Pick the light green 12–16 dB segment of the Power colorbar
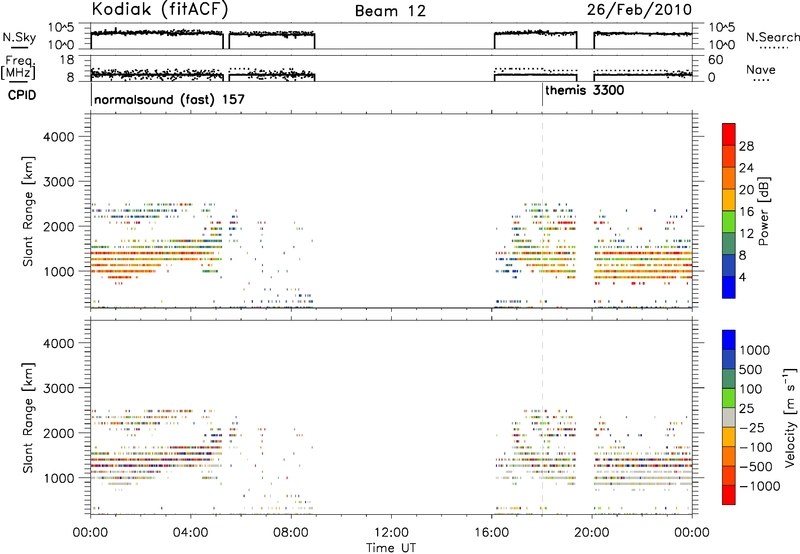Image resolution: width=800 pixels, height=554 pixels. 729,222
